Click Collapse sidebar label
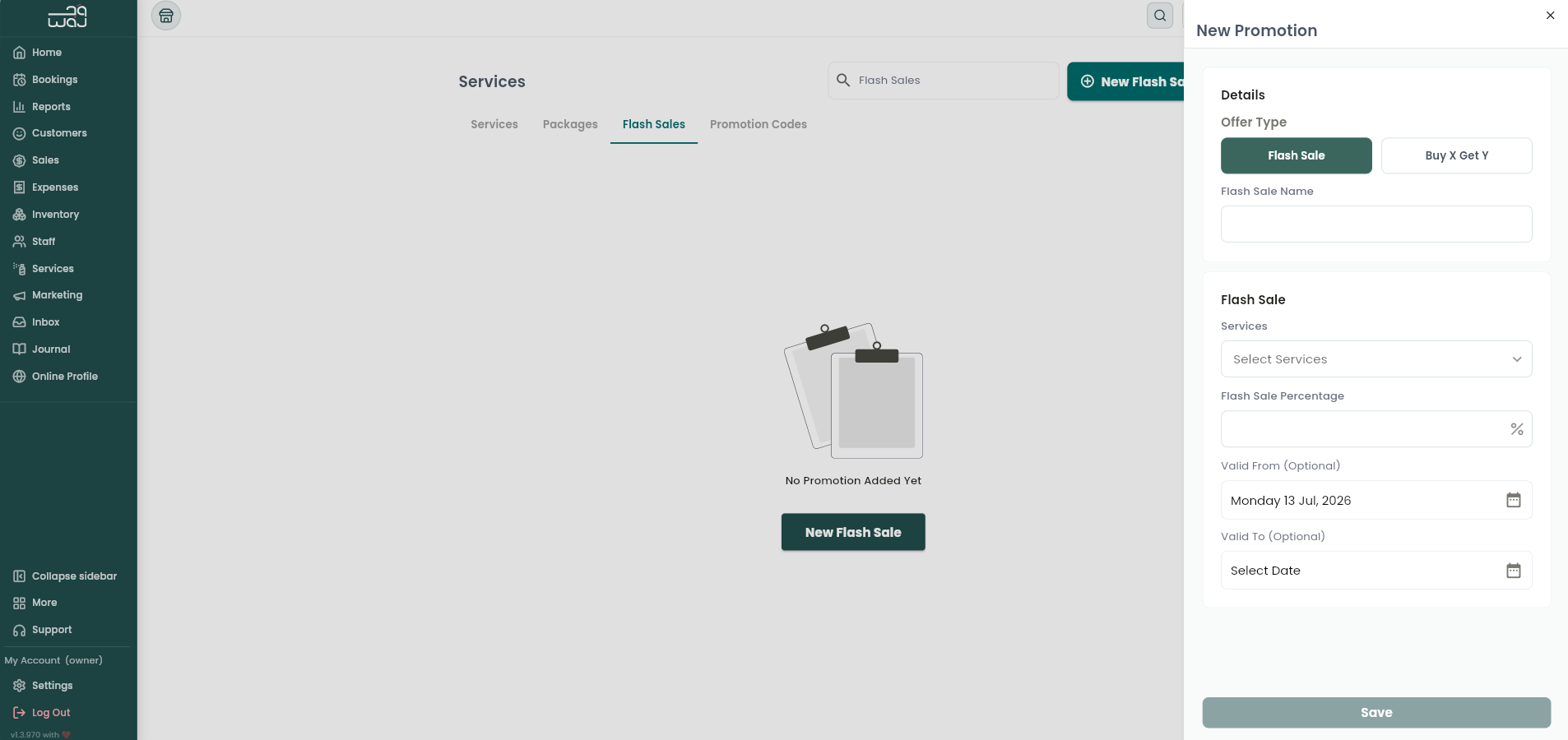The image size is (1568, 740). pyautogui.click(x=74, y=576)
